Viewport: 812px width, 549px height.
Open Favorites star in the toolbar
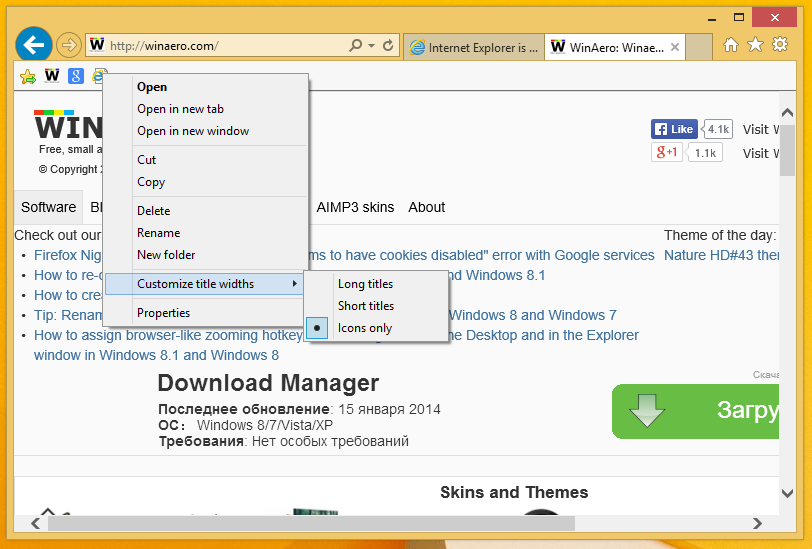[755, 45]
